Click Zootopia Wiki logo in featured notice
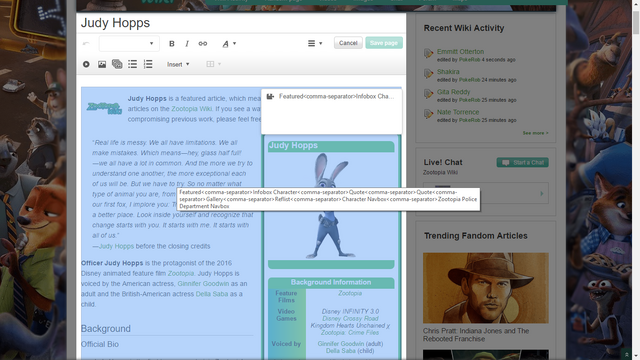640x360 pixels. [104, 108]
